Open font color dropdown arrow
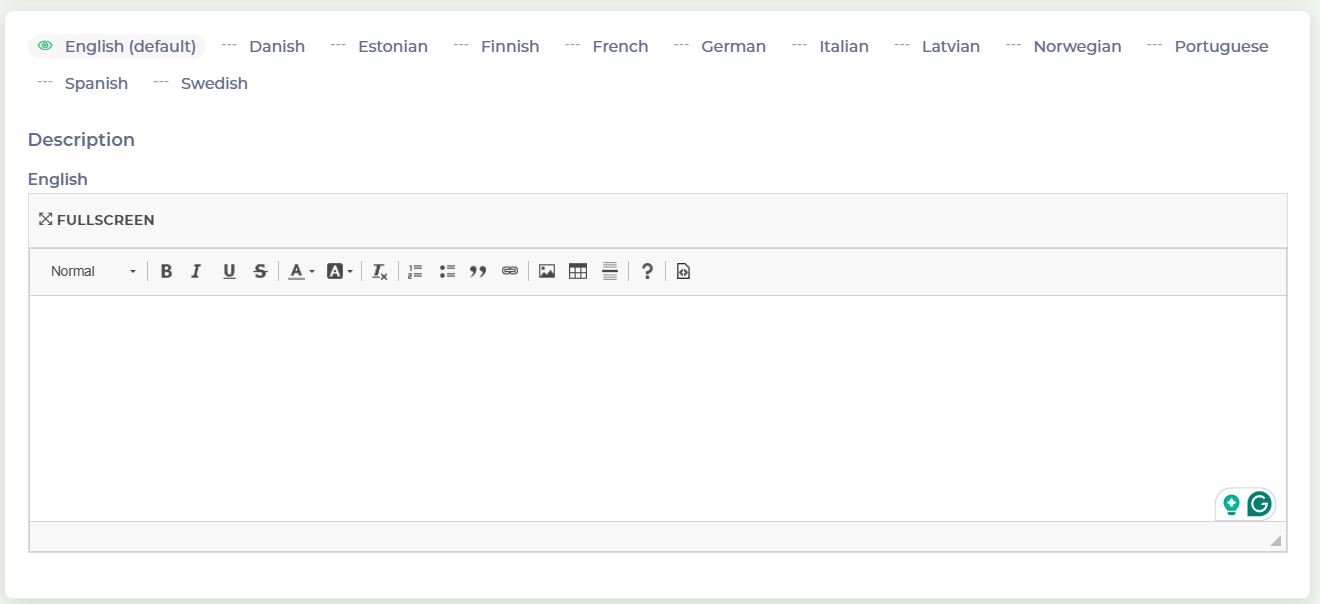 pos(312,271)
